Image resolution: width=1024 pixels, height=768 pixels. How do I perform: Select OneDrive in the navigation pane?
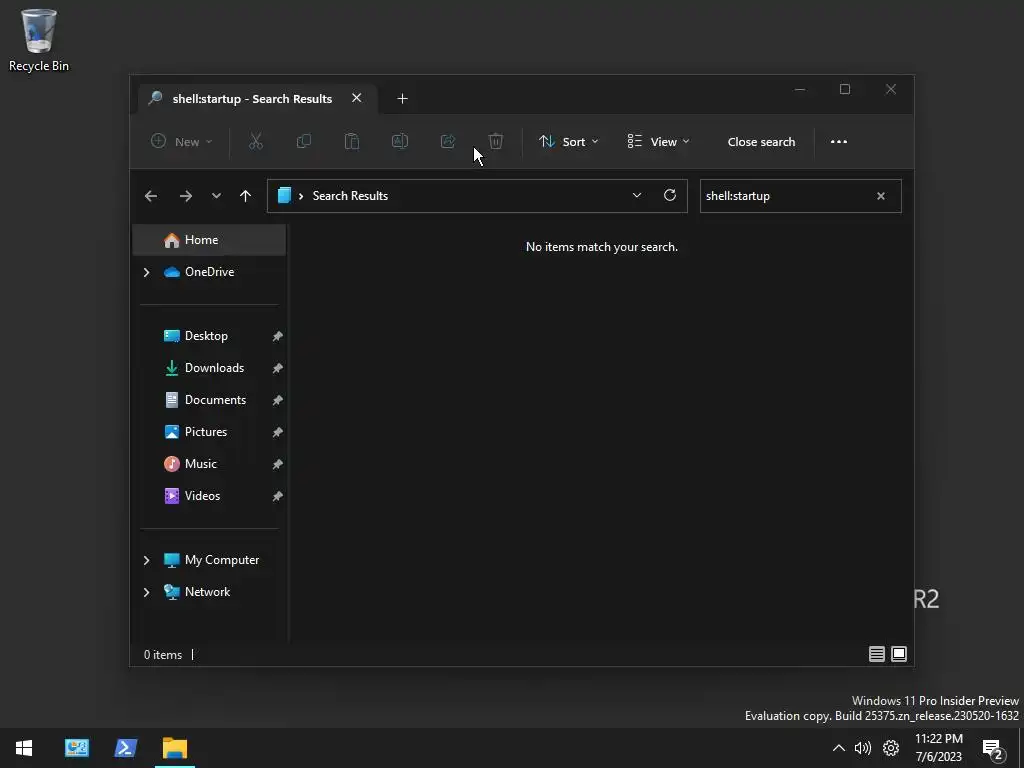pyautogui.click(x=209, y=272)
